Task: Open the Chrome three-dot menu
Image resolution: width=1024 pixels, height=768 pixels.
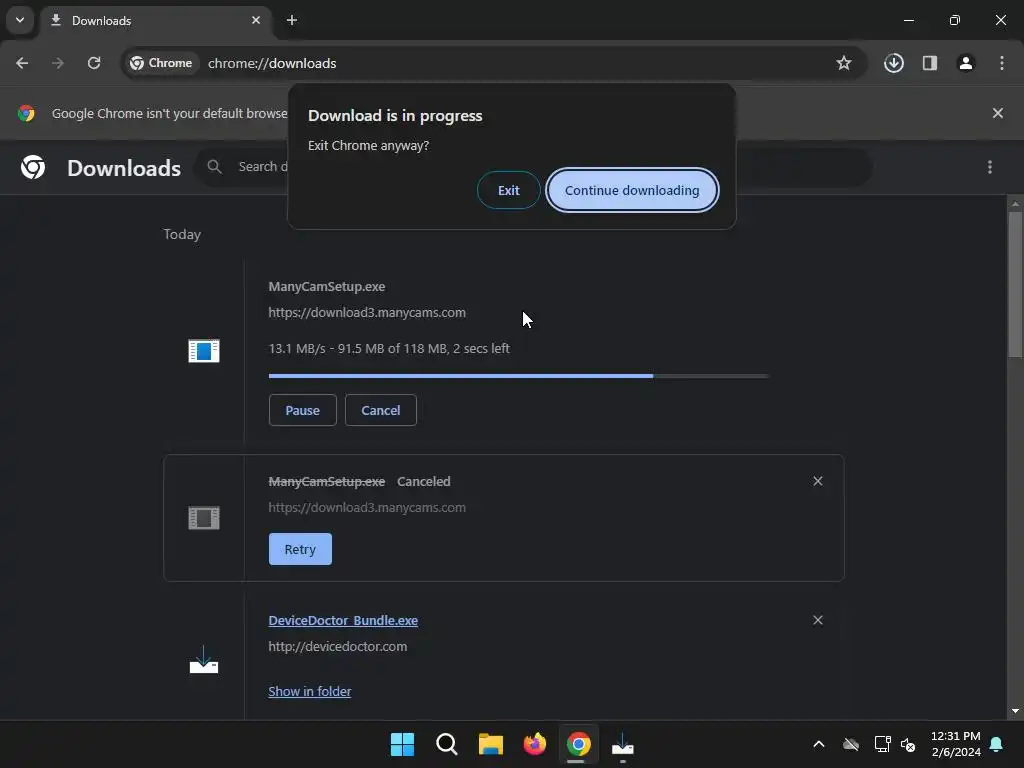Action: point(1001,63)
